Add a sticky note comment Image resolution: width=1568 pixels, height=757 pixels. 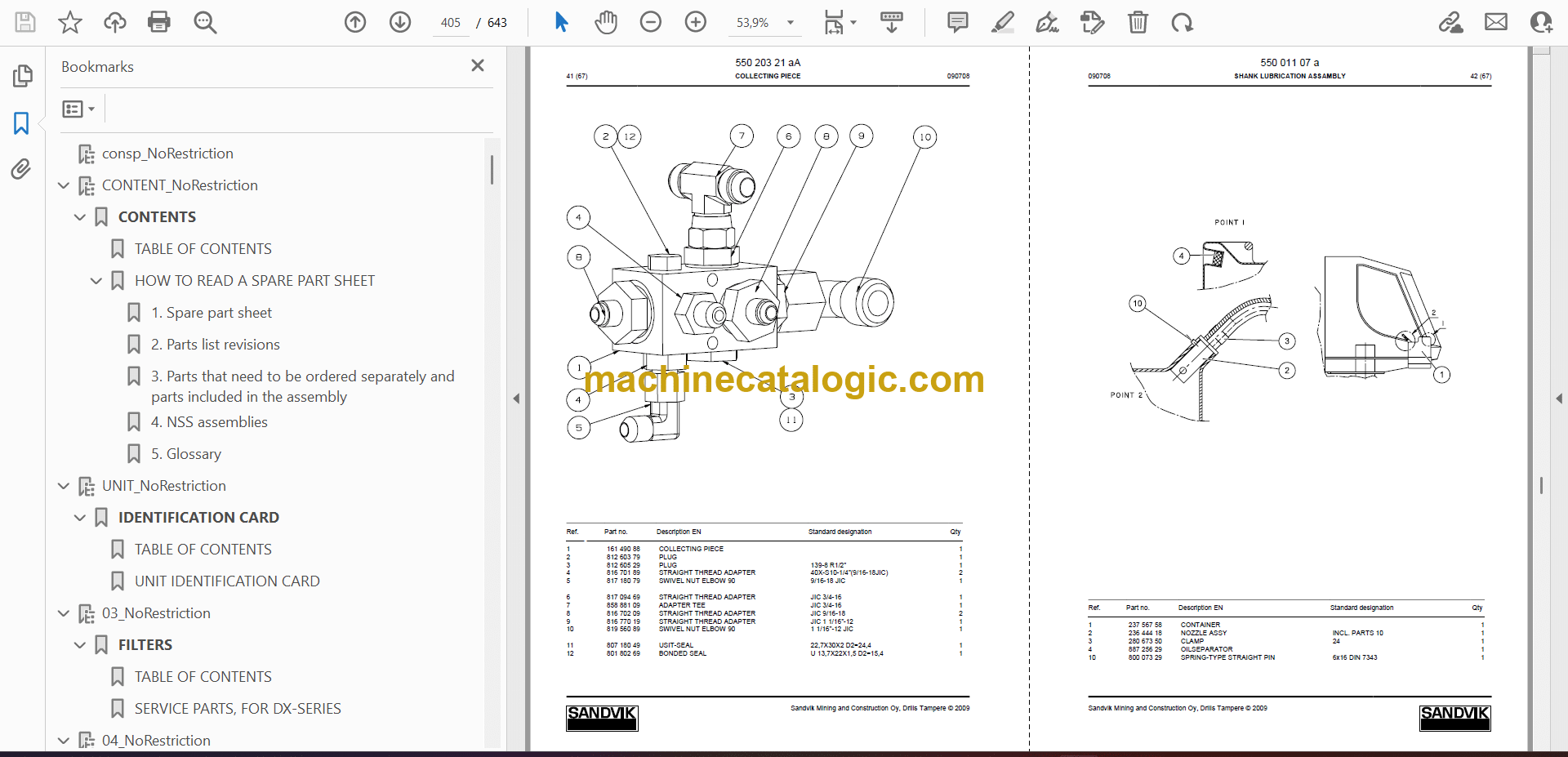point(958,22)
